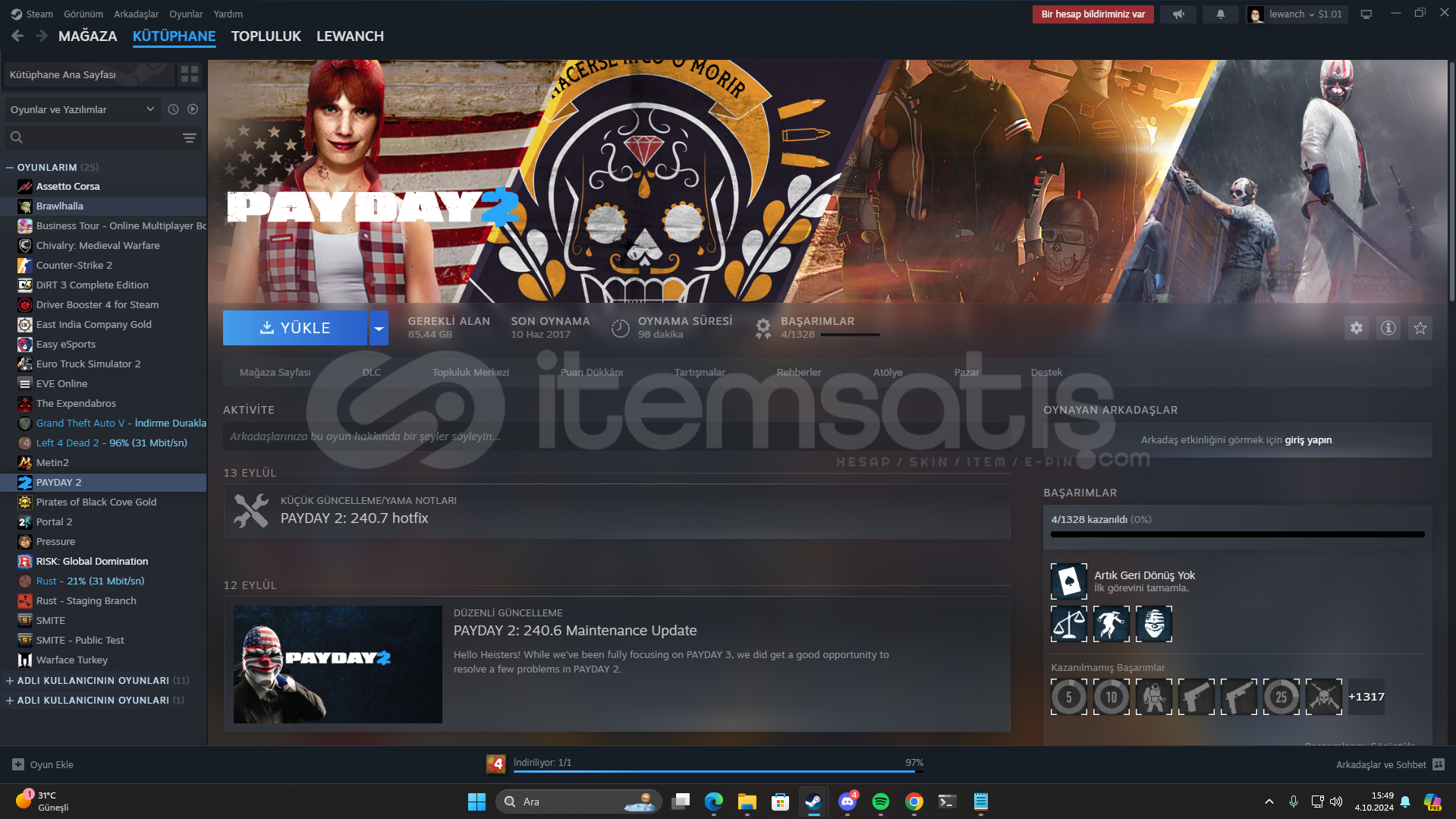Add PAYDAY 2 to favorites star

coord(1420,328)
